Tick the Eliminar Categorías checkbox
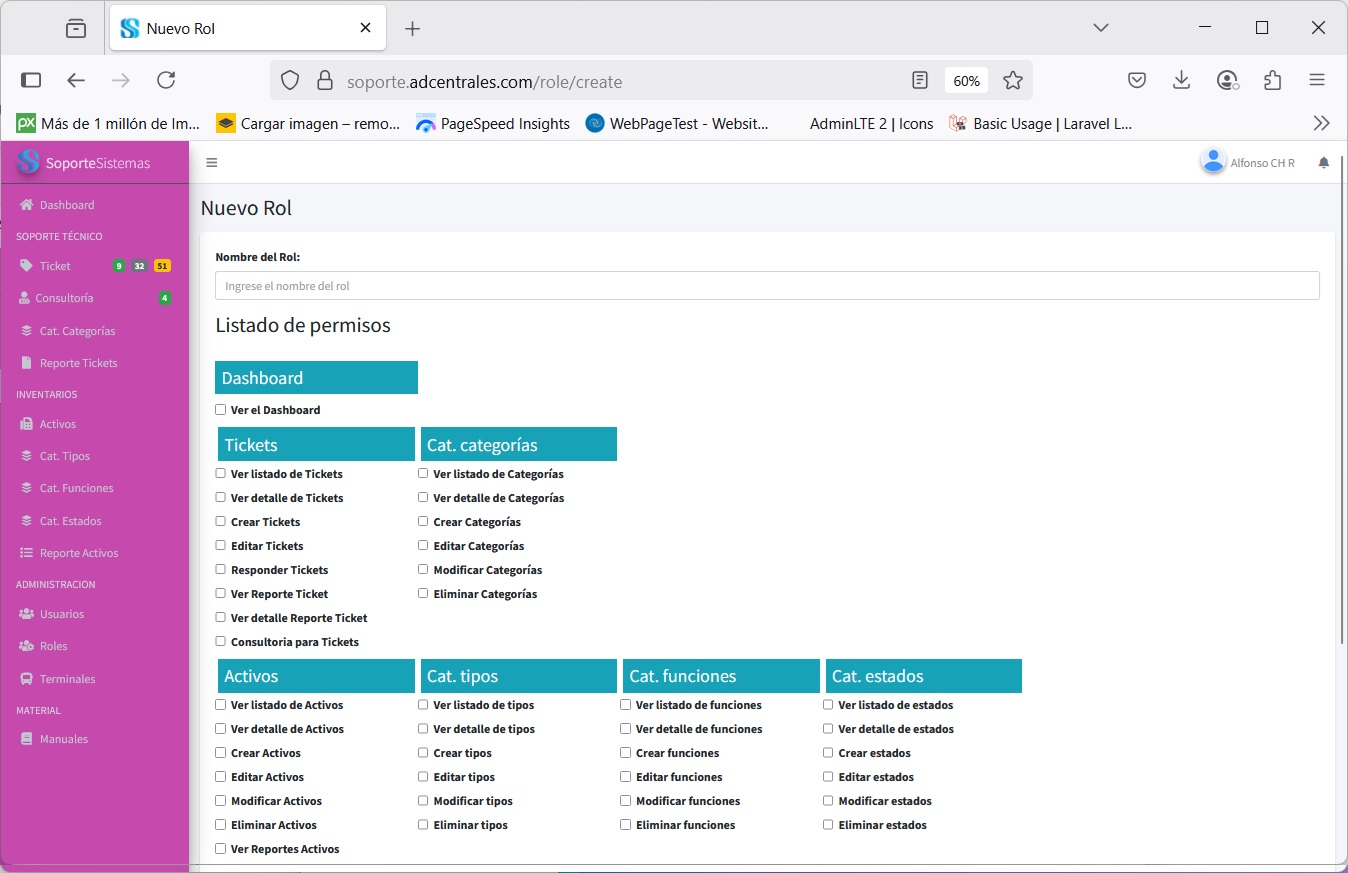 [423, 594]
